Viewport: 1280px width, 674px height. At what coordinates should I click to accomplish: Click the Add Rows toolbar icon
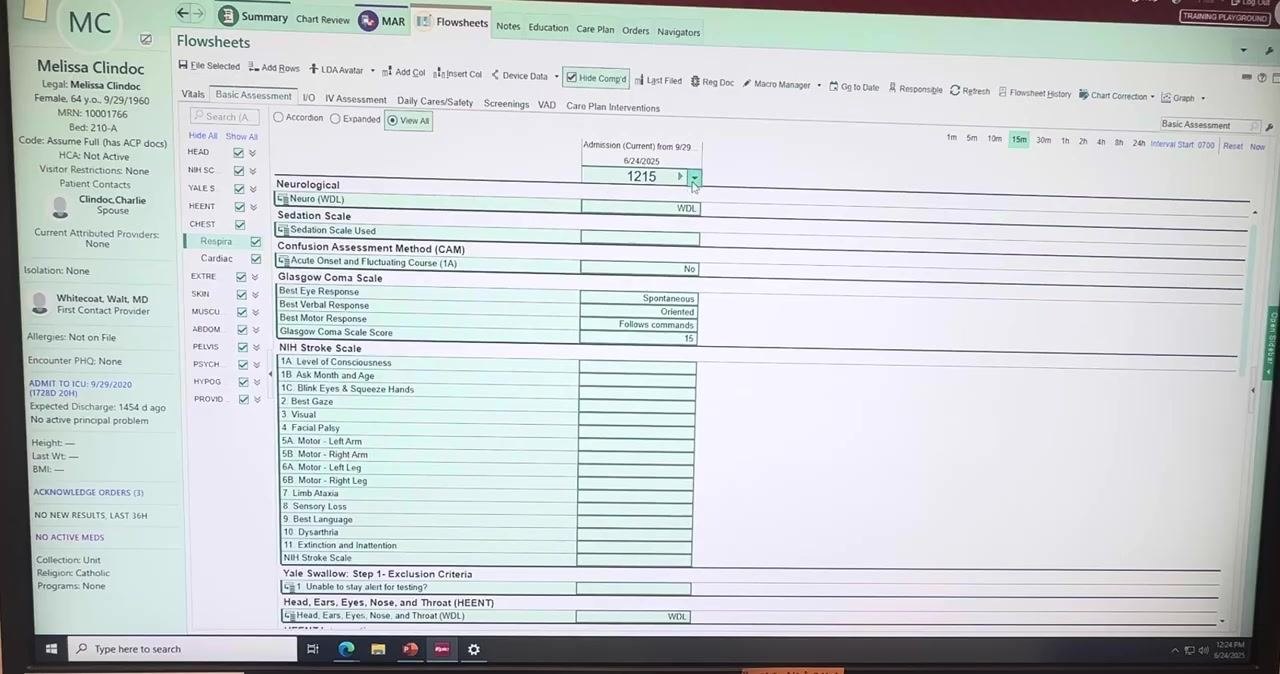tap(254, 68)
